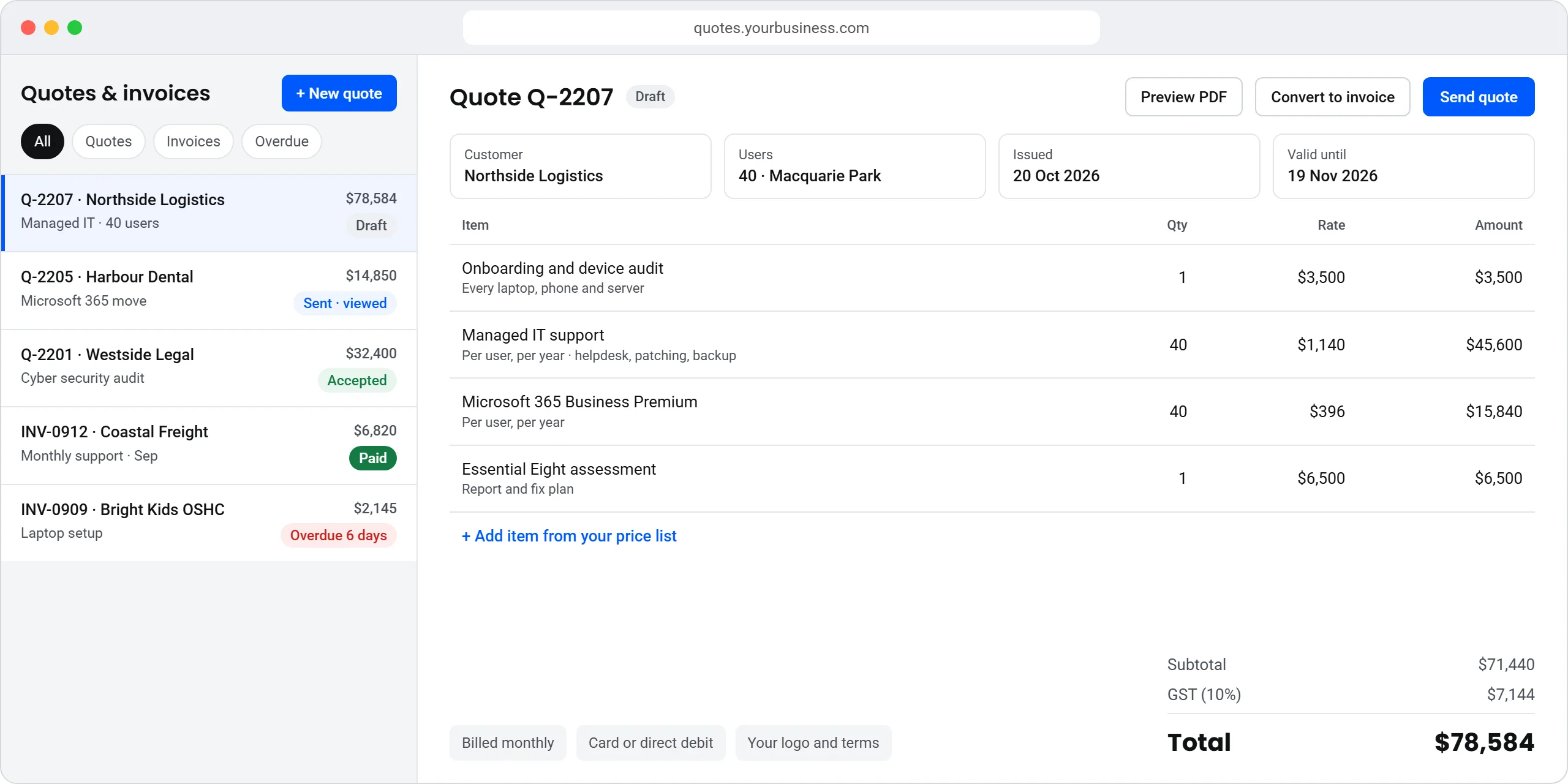
Task: Send the quote with Send quote button
Action: (1478, 97)
